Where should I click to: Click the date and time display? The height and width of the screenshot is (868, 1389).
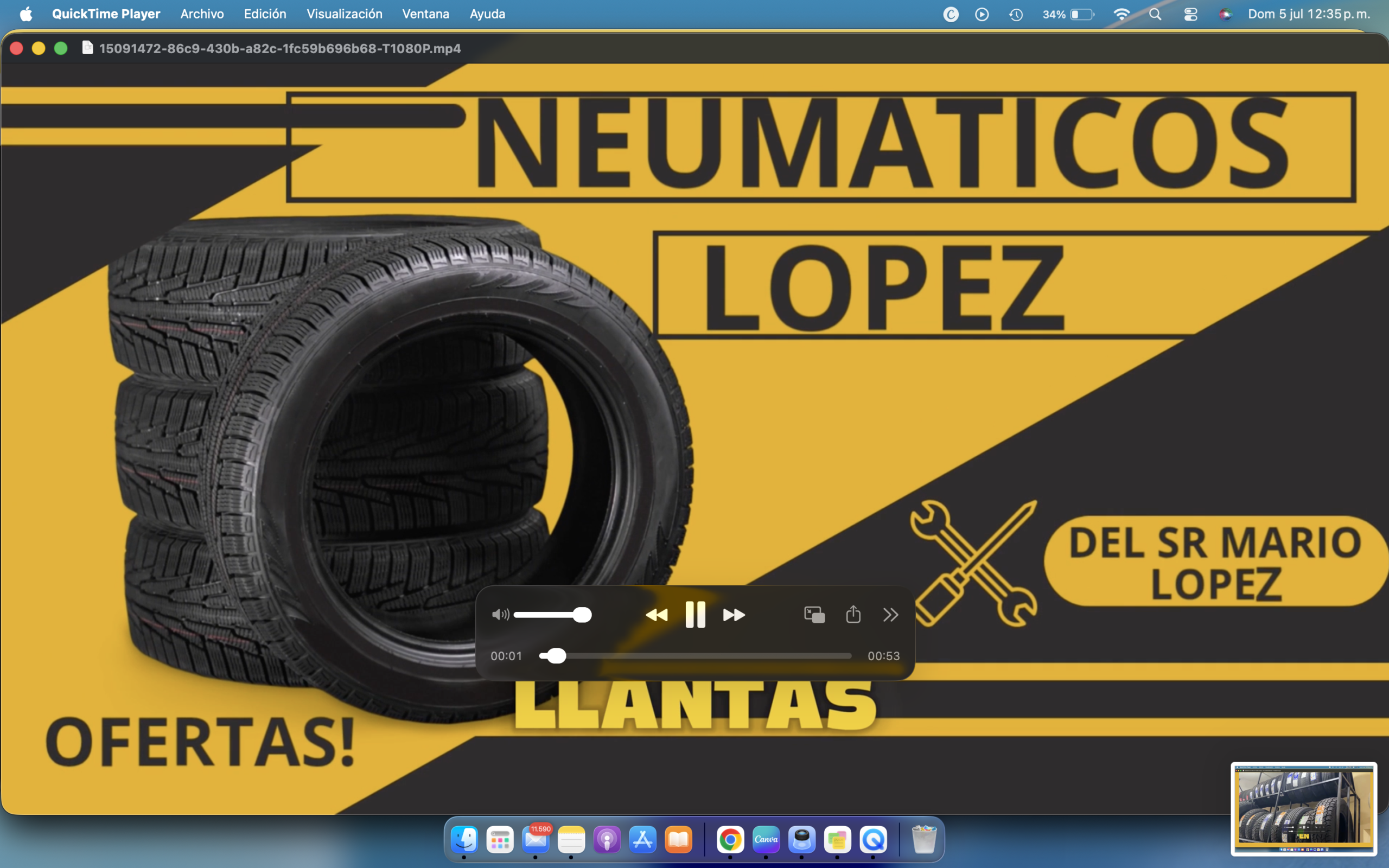point(1309,14)
